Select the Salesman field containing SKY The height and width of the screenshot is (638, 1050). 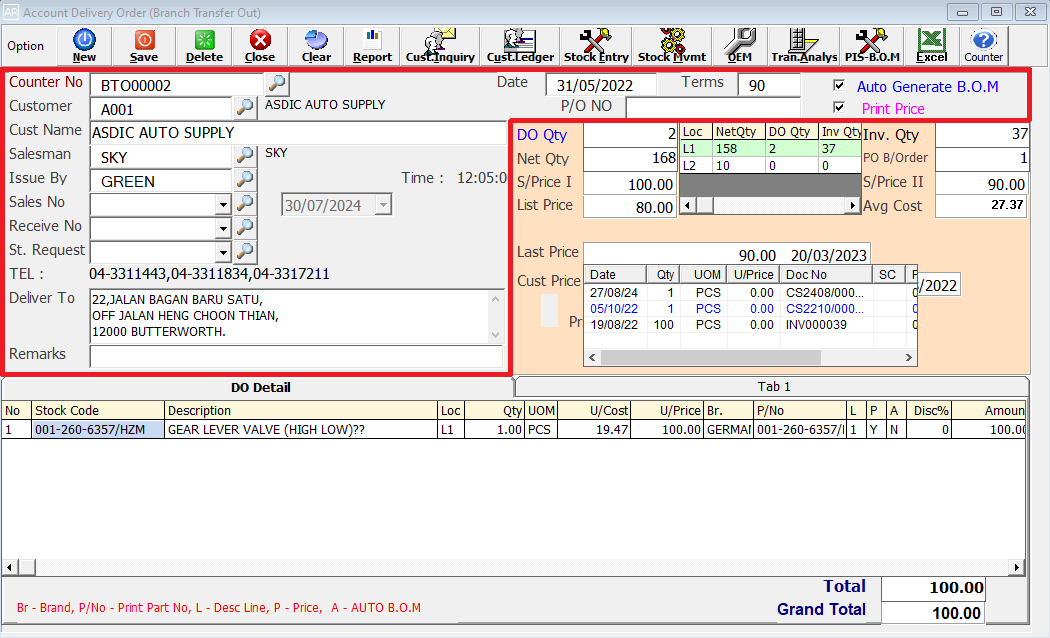(161, 157)
